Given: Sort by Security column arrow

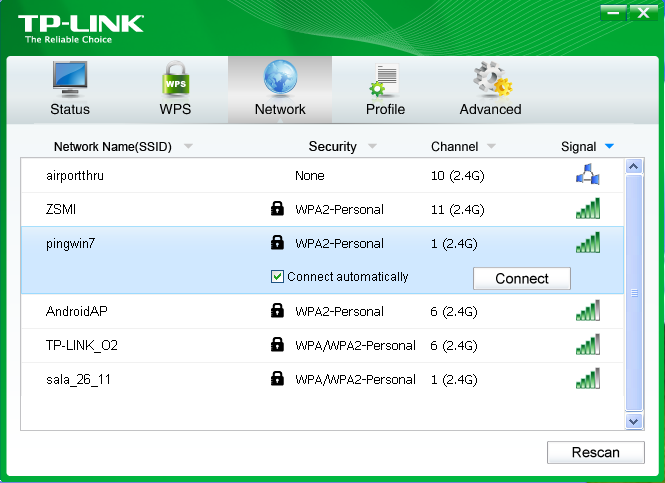Looking at the screenshot, I should pyautogui.click(x=372, y=146).
